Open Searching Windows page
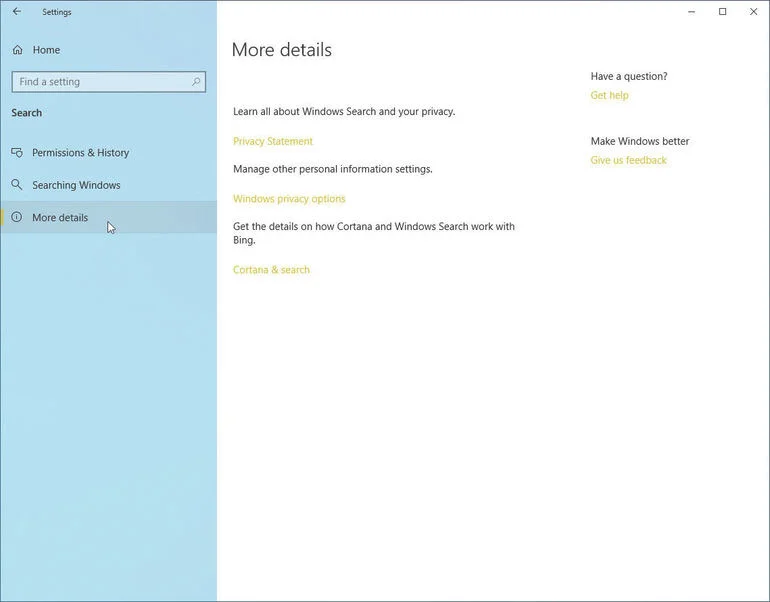The height and width of the screenshot is (602, 770). point(109,185)
